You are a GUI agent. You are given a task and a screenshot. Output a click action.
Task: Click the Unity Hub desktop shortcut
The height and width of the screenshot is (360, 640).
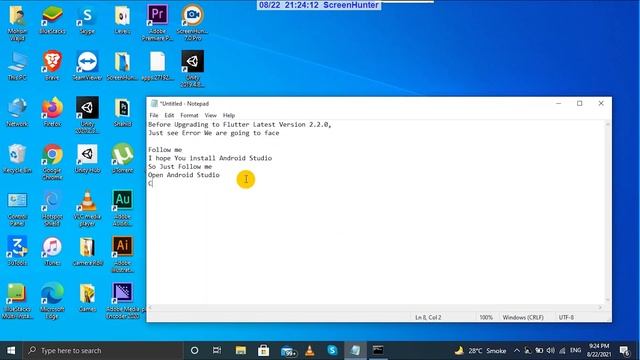click(x=87, y=158)
